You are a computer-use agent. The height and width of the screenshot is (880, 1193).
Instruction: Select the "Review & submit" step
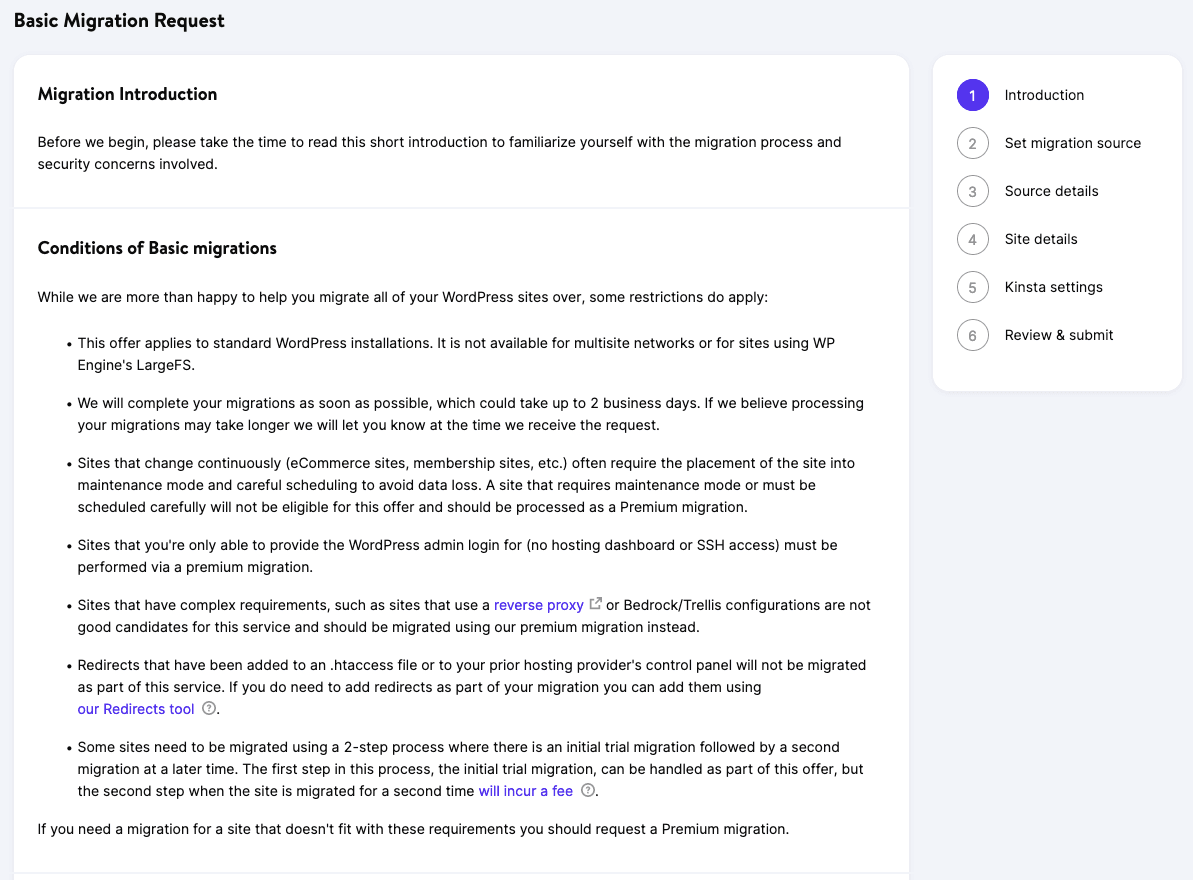(x=1058, y=335)
